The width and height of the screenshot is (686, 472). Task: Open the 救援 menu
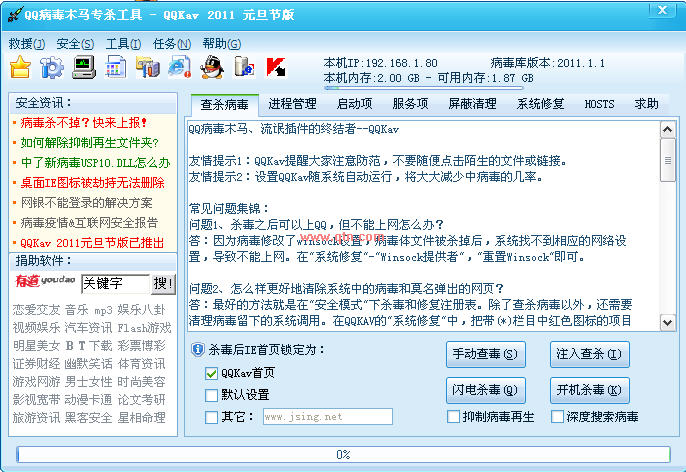click(27, 44)
